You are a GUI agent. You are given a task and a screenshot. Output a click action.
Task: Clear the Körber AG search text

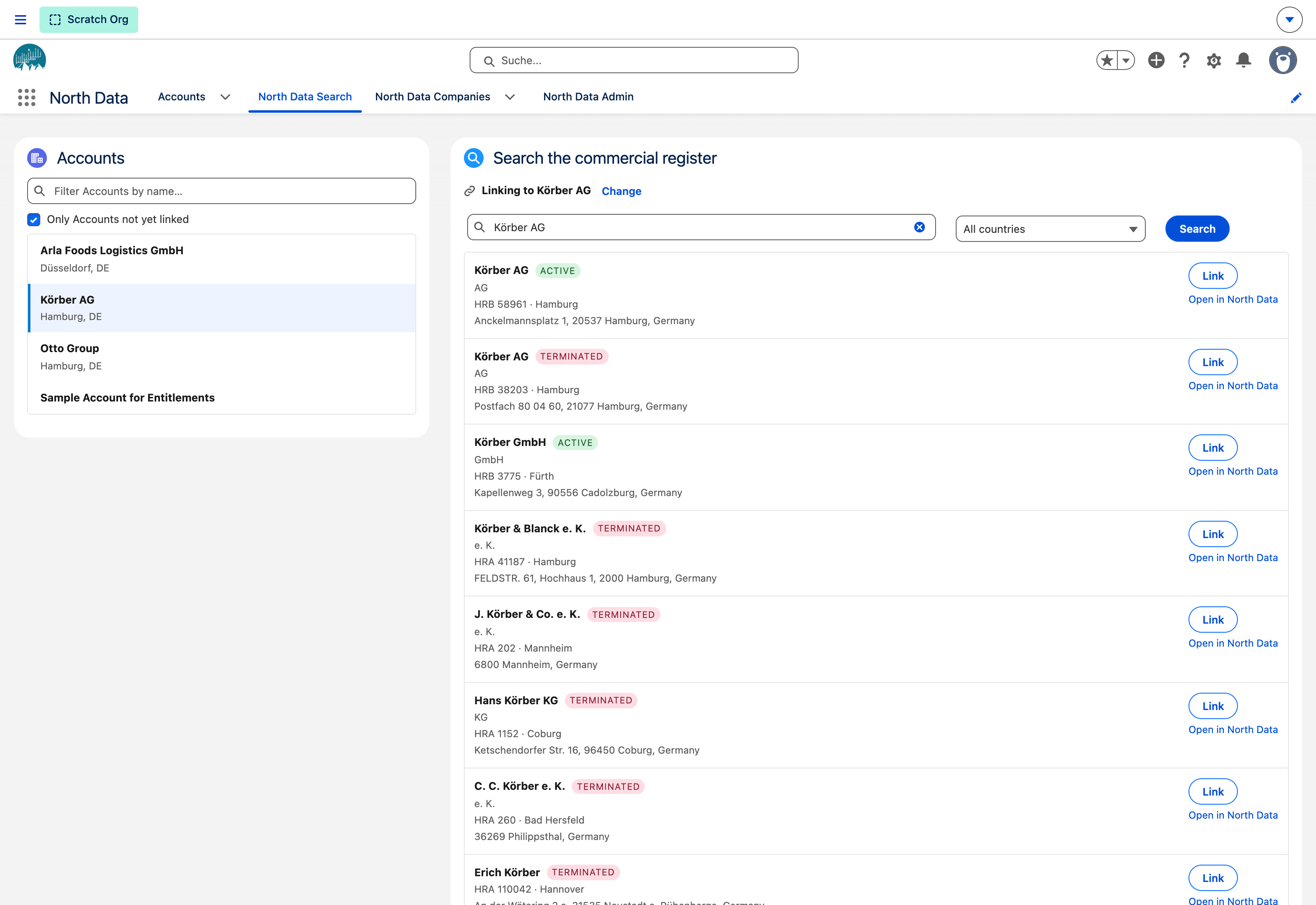pyautogui.click(x=919, y=227)
